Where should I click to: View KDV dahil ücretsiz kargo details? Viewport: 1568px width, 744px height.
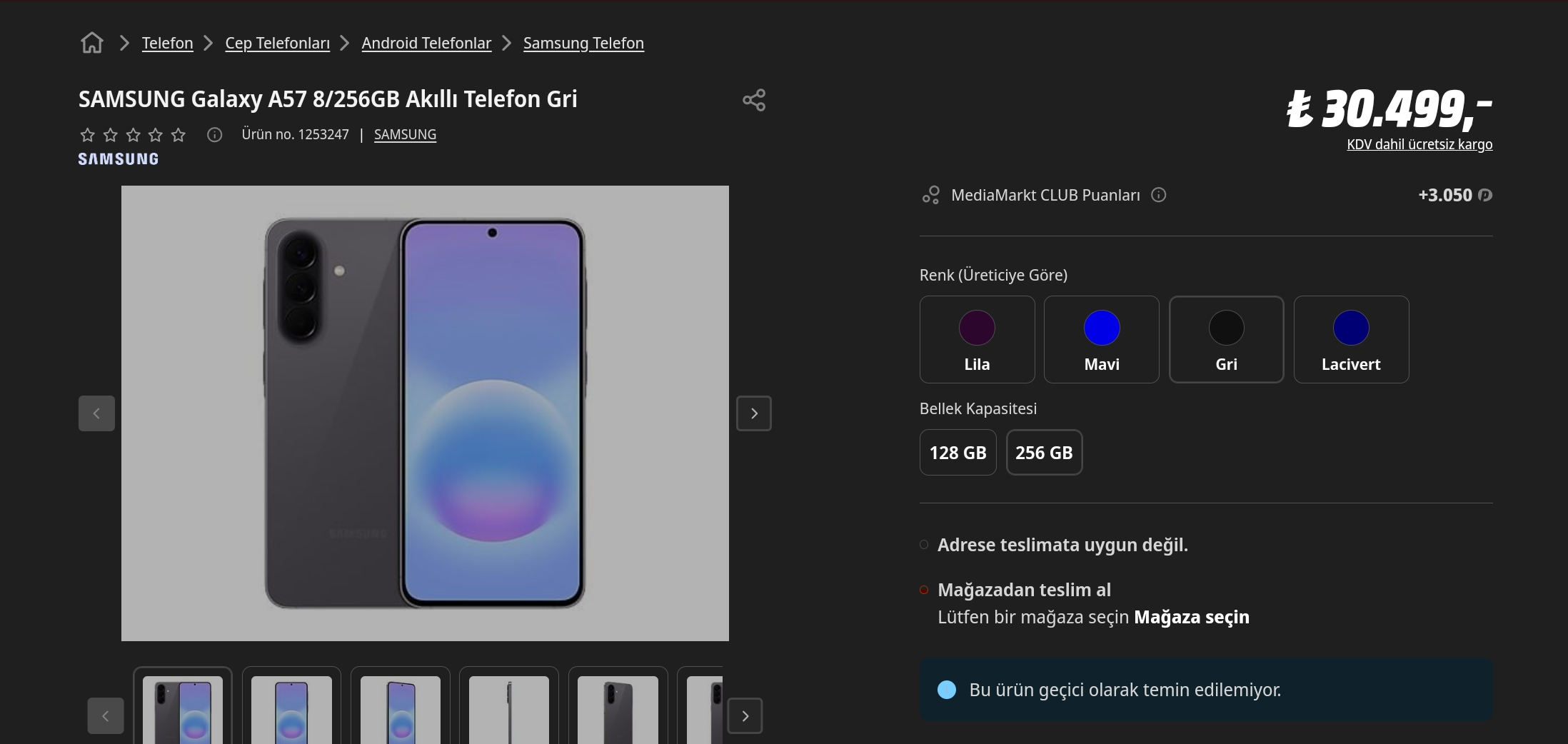click(1419, 144)
